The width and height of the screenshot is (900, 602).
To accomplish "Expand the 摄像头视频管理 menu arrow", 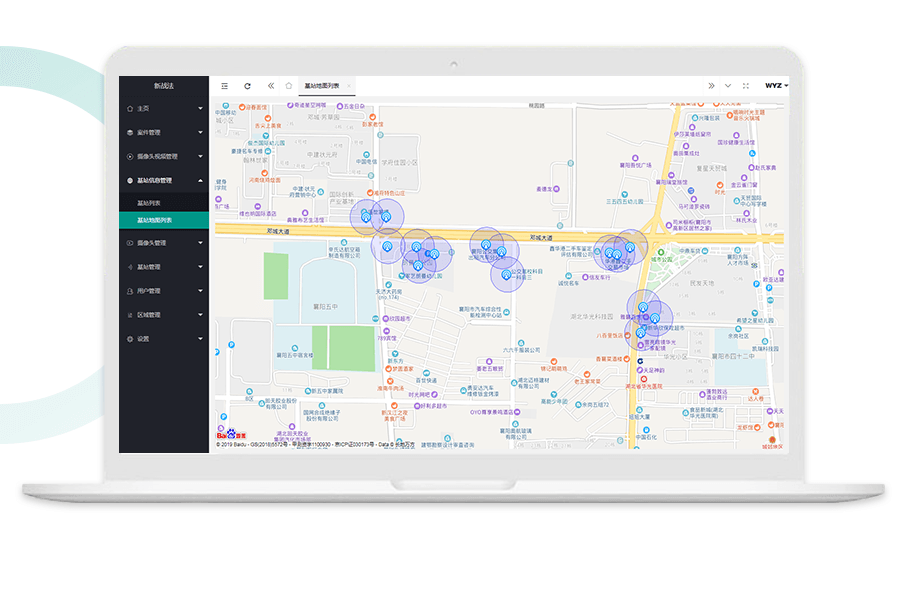I will coord(200,157).
